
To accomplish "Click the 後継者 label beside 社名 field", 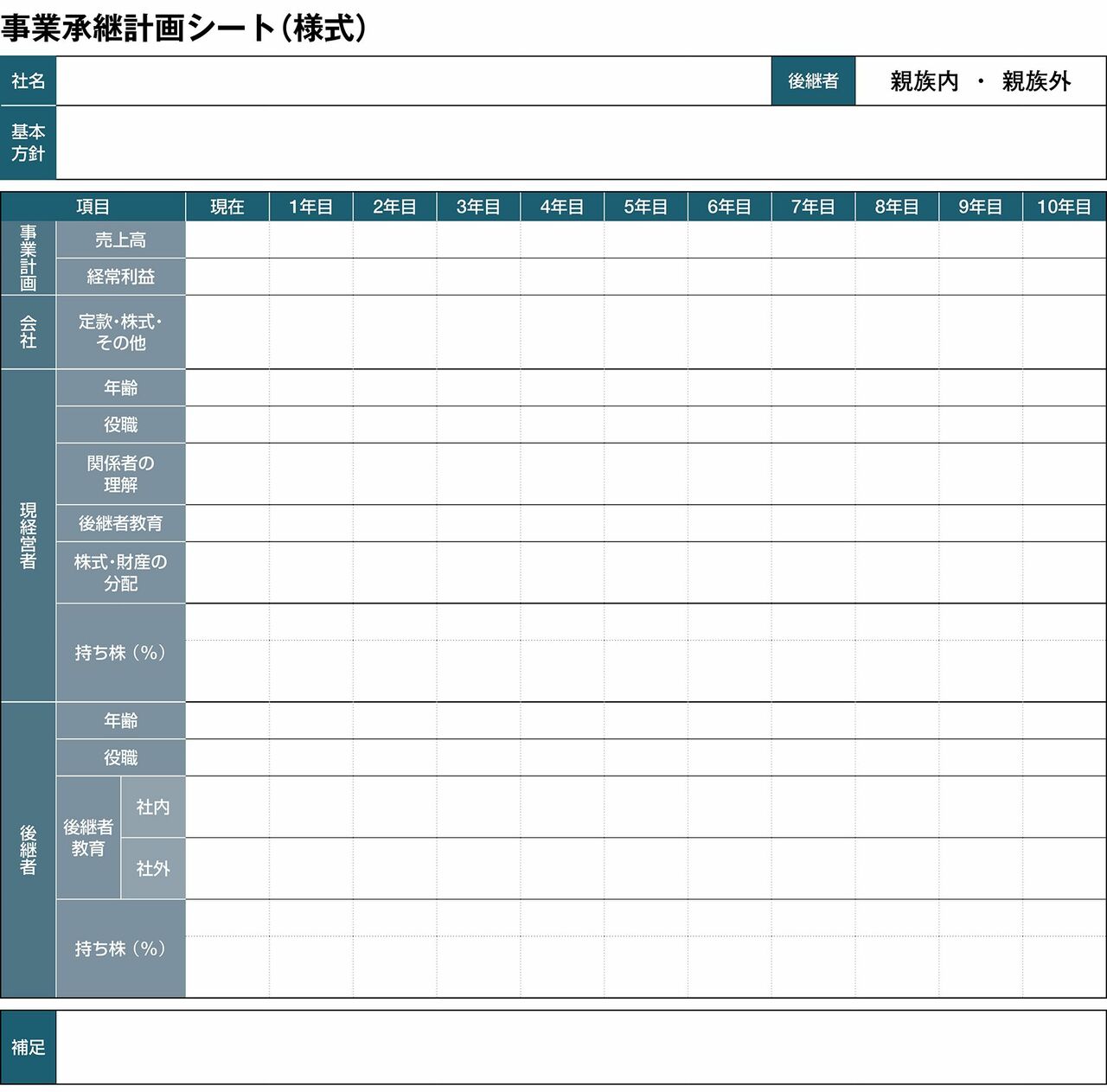I will (813, 81).
